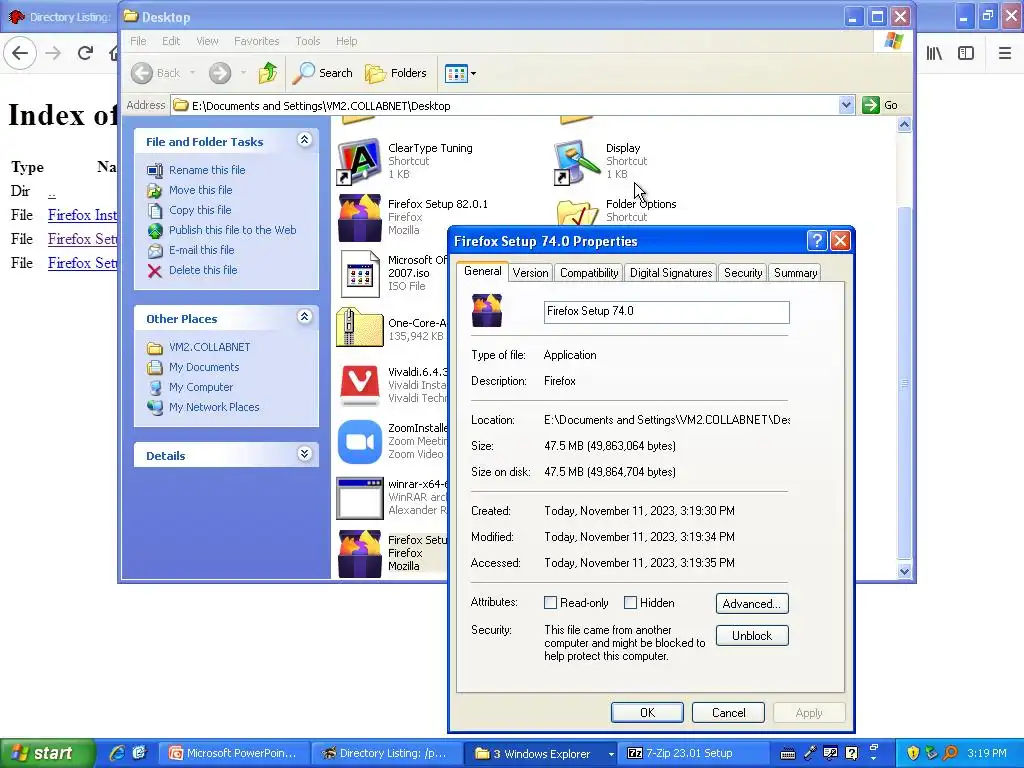The width and height of the screenshot is (1024, 768).
Task: Enable the Hidden attribute checkbox
Action: click(x=630, y=603)
